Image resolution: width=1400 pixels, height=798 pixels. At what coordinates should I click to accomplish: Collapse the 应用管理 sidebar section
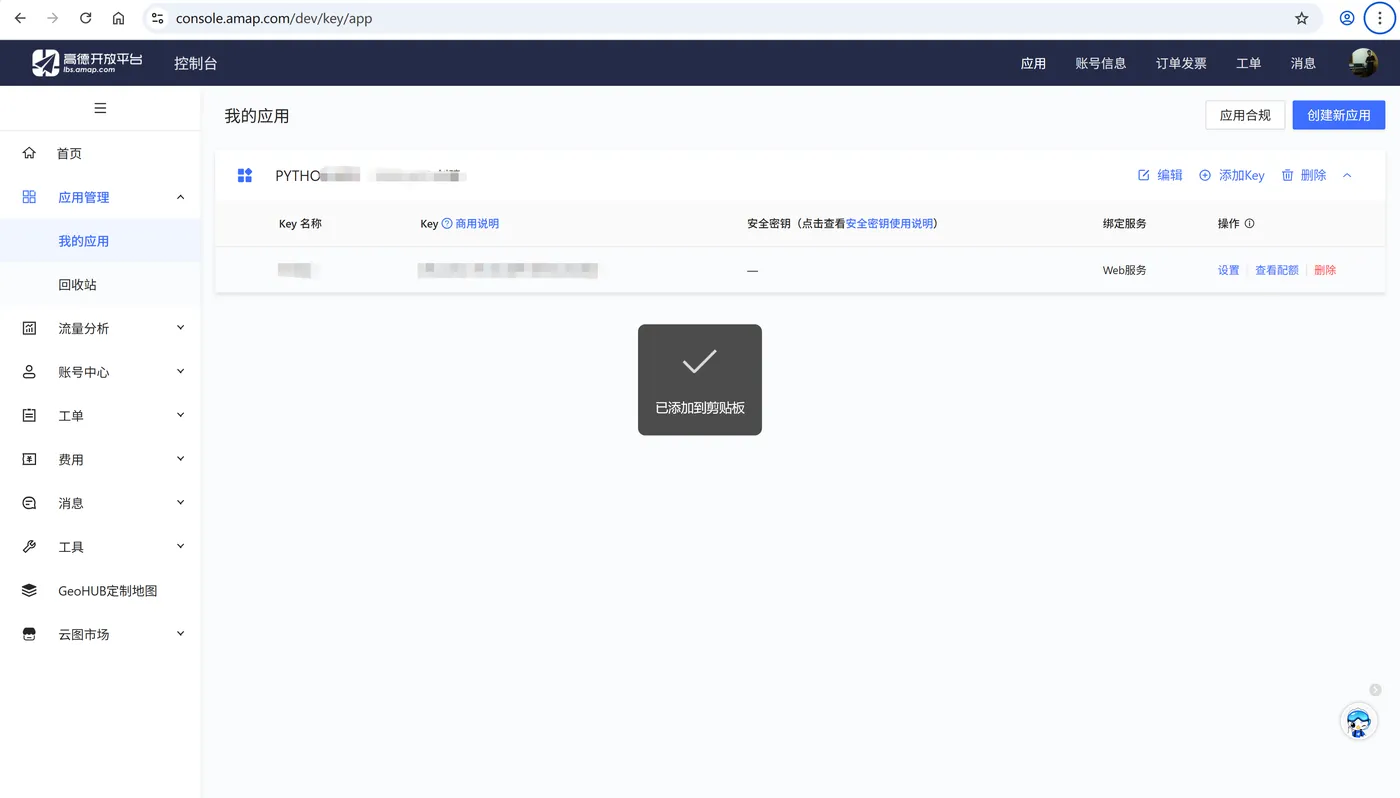[x=180, y=196]
